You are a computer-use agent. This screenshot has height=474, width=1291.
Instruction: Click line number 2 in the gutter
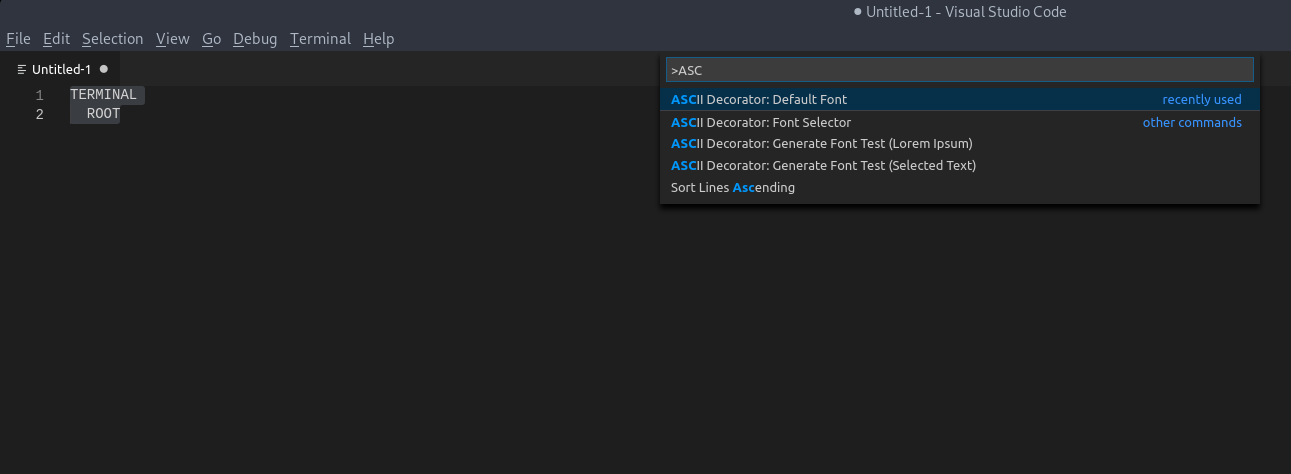tap(39, 114)
